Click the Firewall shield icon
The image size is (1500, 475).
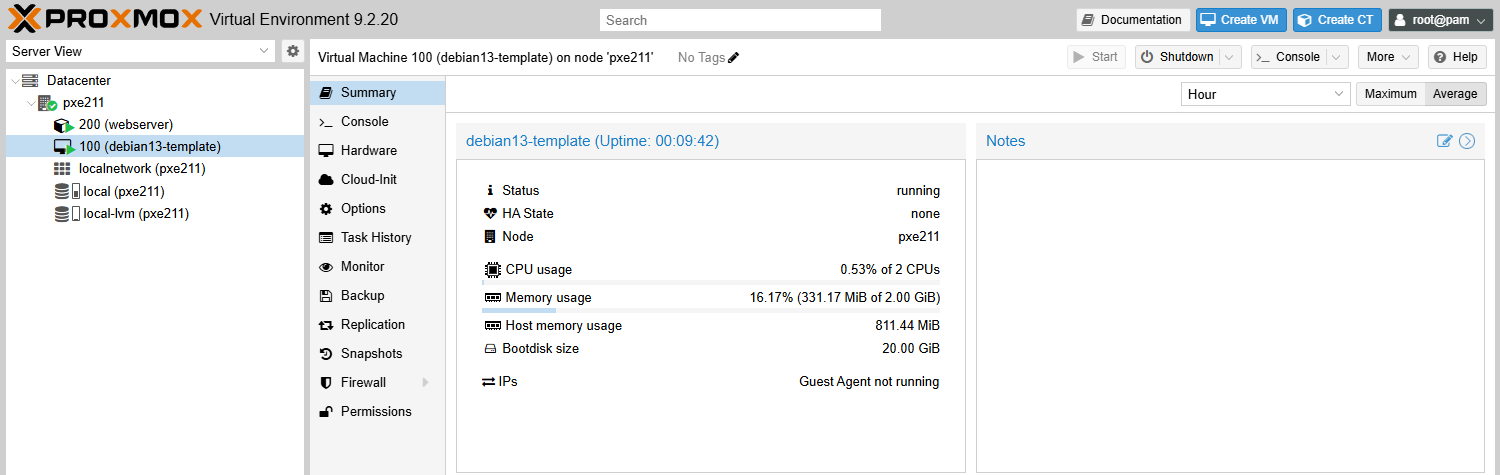coord(325,382)
